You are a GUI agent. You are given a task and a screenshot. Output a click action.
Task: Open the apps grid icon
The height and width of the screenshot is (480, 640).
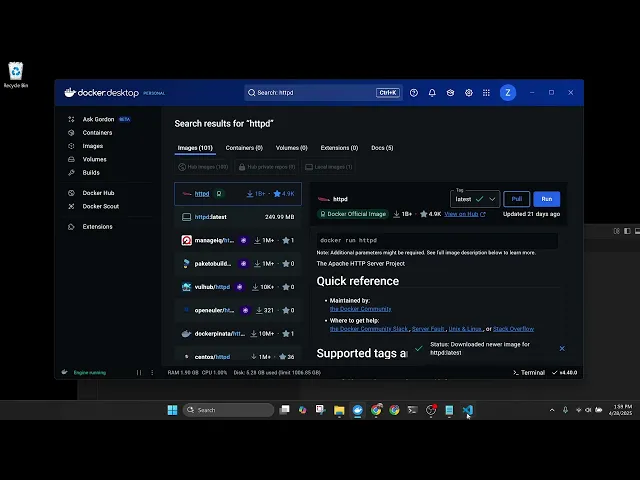coord(486,93)
